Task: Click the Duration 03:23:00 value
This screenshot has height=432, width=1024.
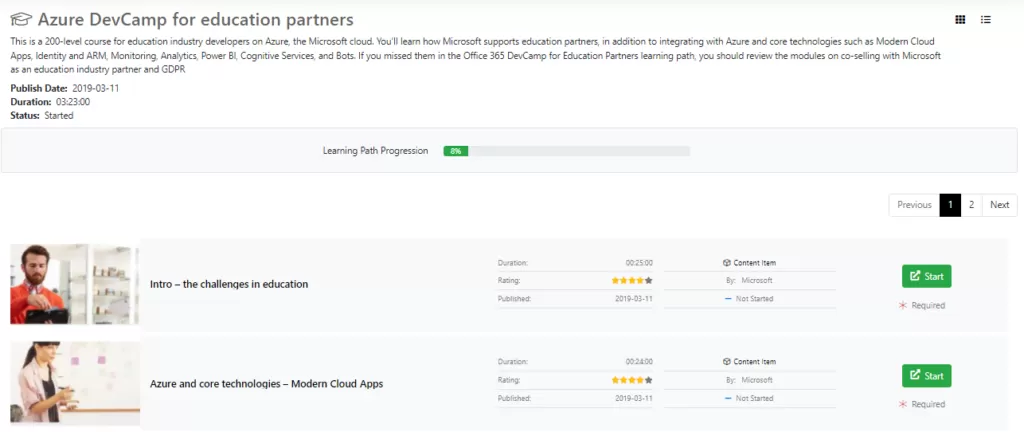Action: 73,102
